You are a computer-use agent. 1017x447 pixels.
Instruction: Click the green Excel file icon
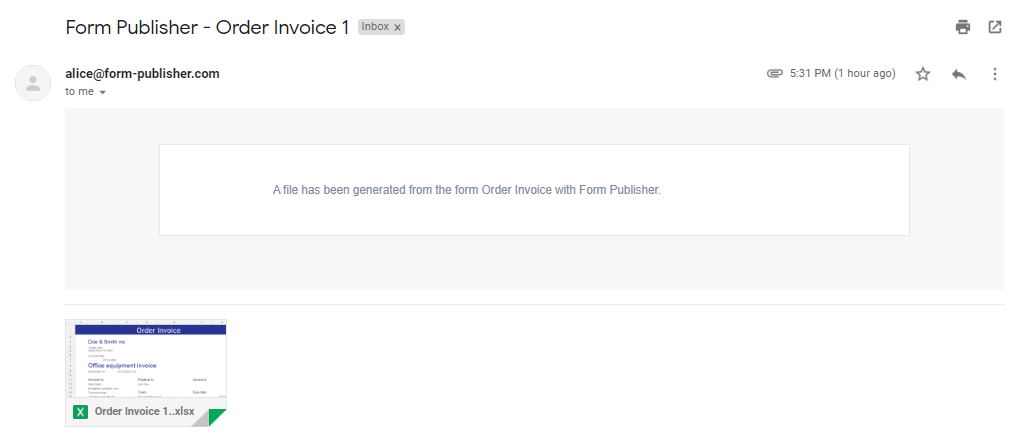pos(80,412)
